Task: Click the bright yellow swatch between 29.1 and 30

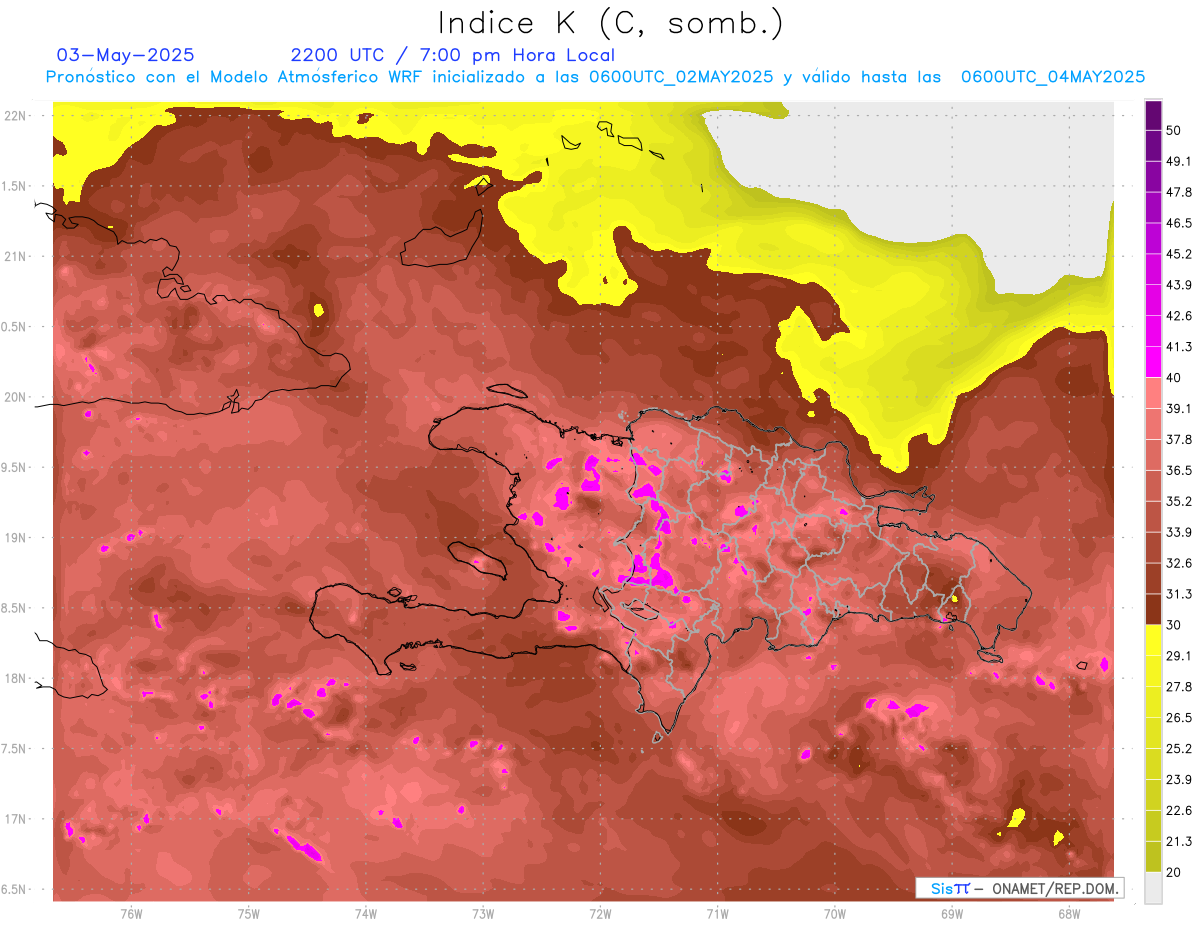Action: click(x=1153, y=640)
